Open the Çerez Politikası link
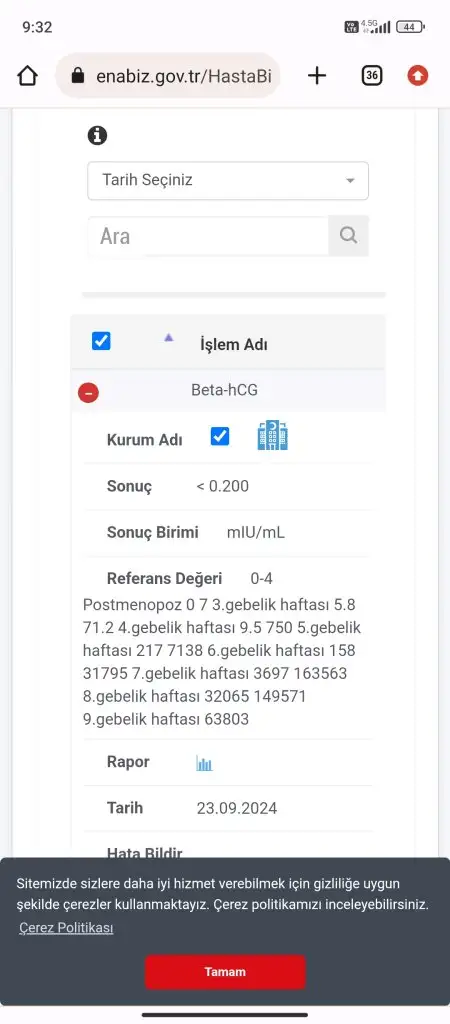 66,928
